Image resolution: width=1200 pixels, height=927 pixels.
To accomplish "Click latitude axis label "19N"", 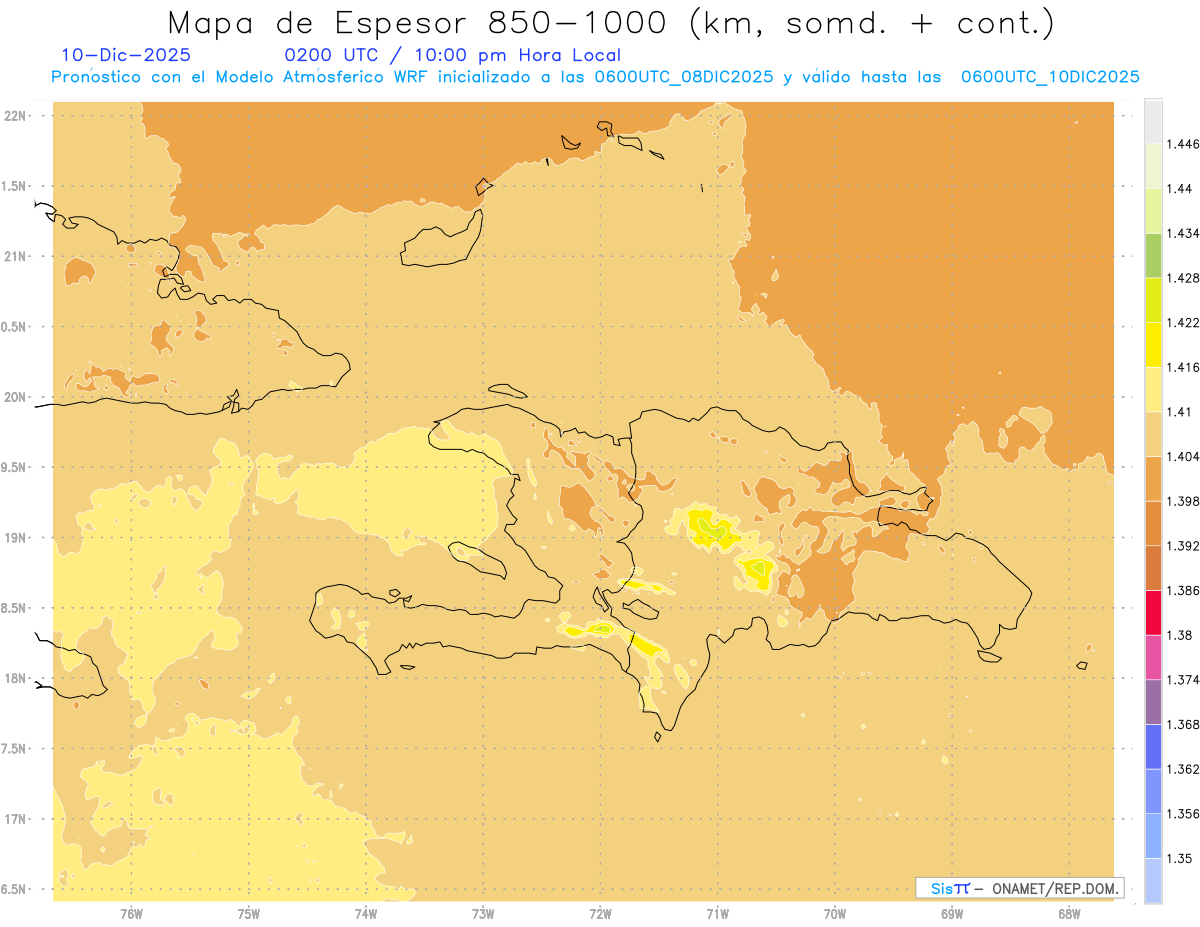I will click(x=16, y=538).
